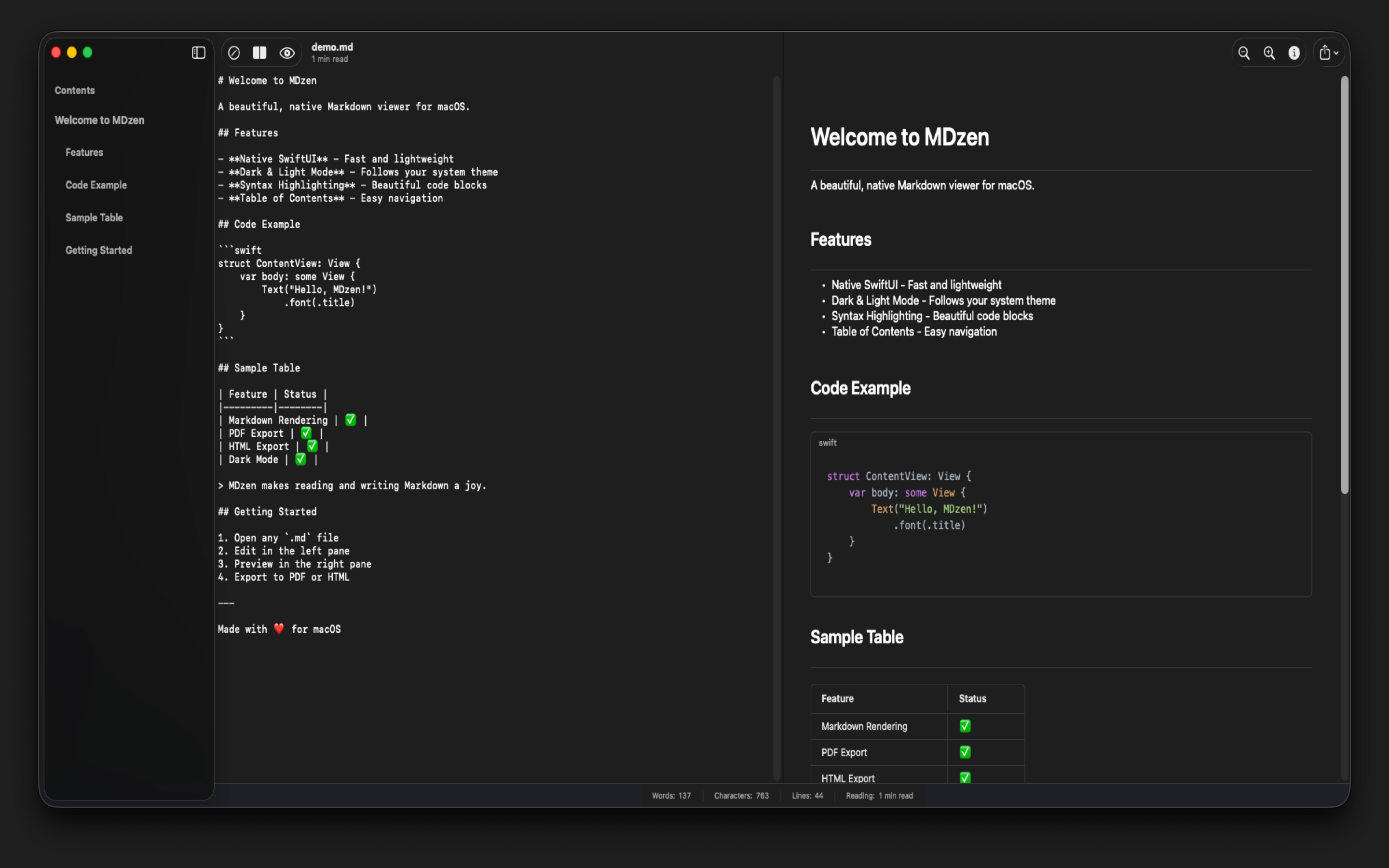Toggle the sidebar visibility
Viewport: 1389px width, 868px height.
(198, 52)
